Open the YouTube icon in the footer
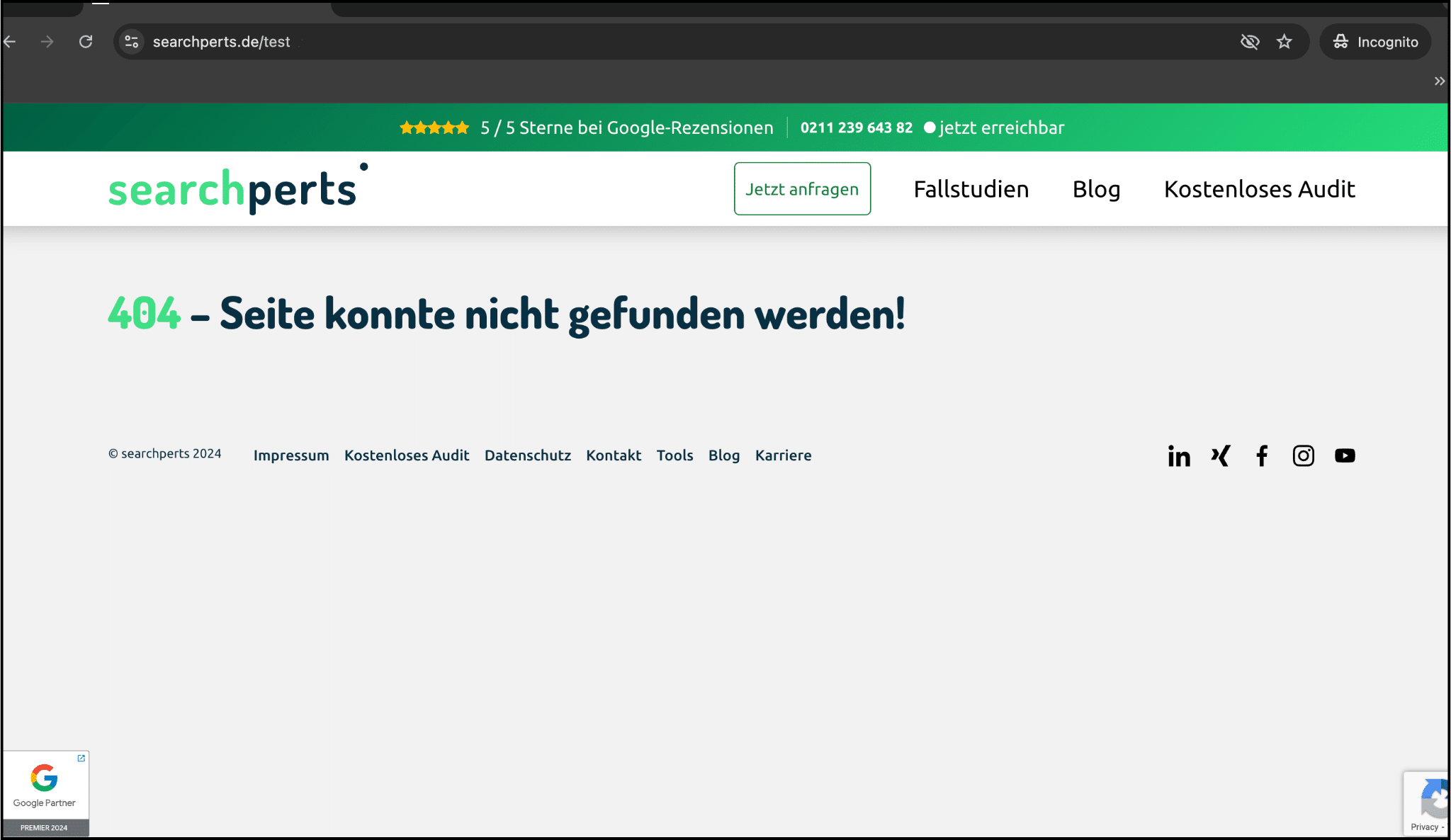The width and height of the screenshot is (1451, 840). [x=1345, y=455]
